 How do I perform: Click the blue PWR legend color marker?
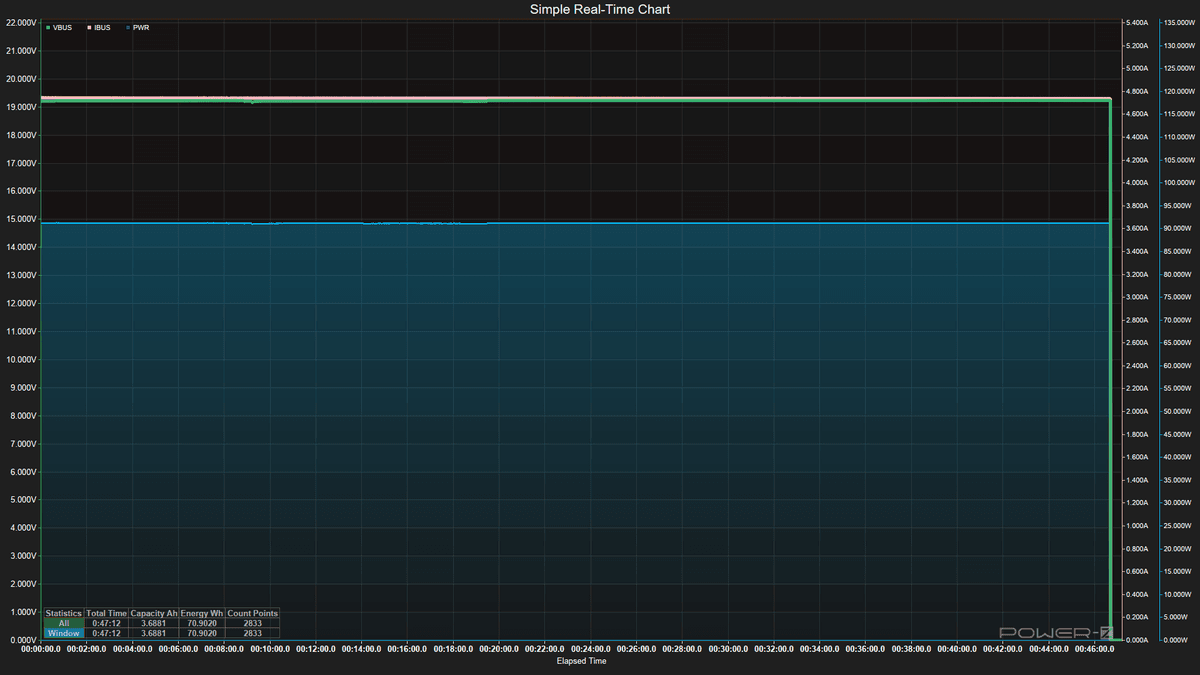click(128, 28)
